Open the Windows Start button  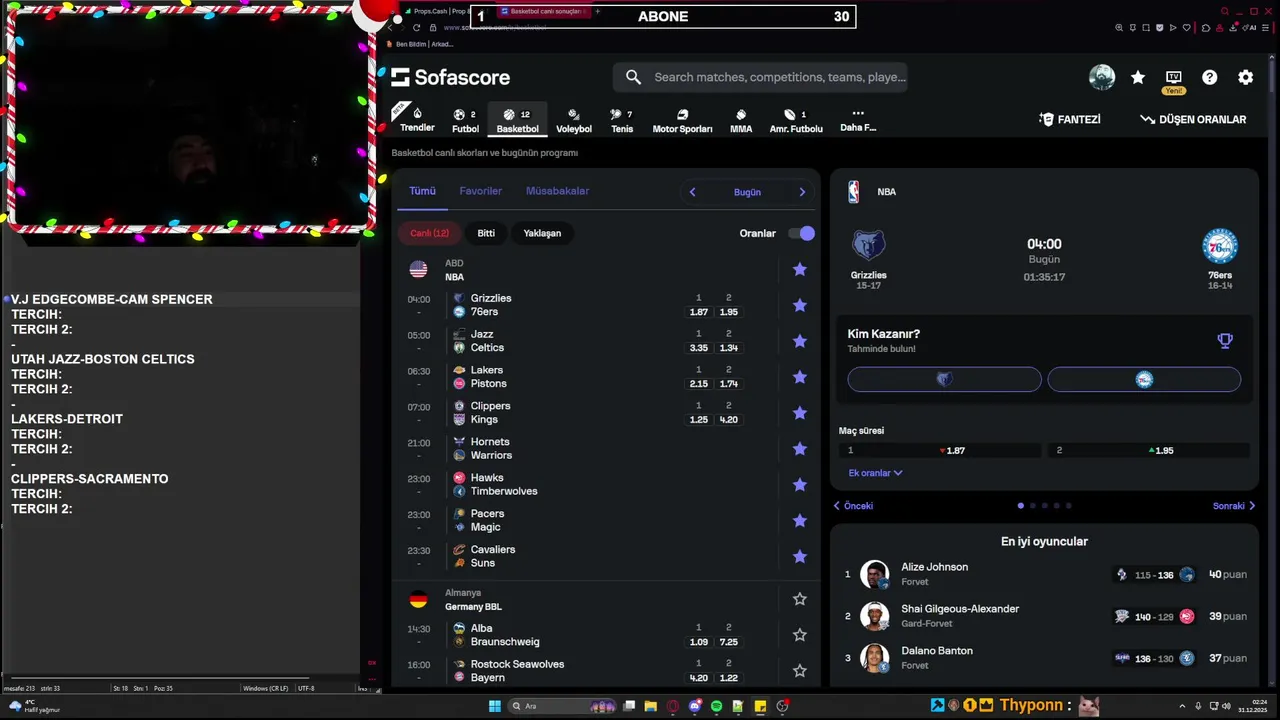pyautogui.click(x=494, y=706)
